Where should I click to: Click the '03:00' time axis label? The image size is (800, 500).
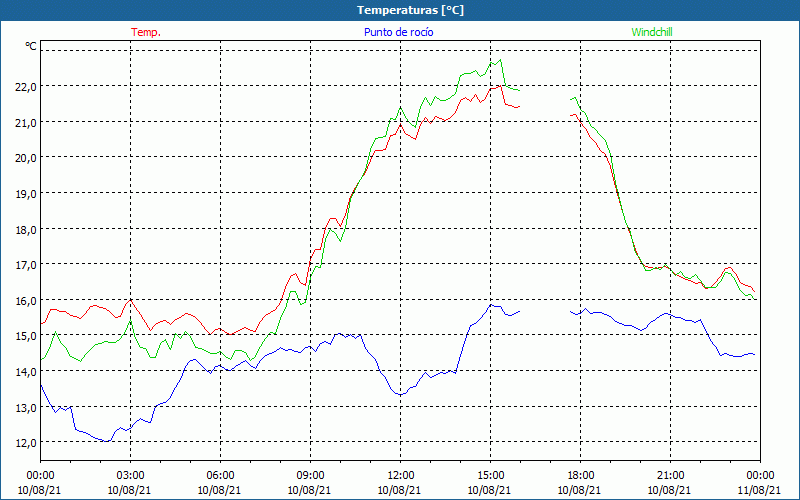(130, 476)
